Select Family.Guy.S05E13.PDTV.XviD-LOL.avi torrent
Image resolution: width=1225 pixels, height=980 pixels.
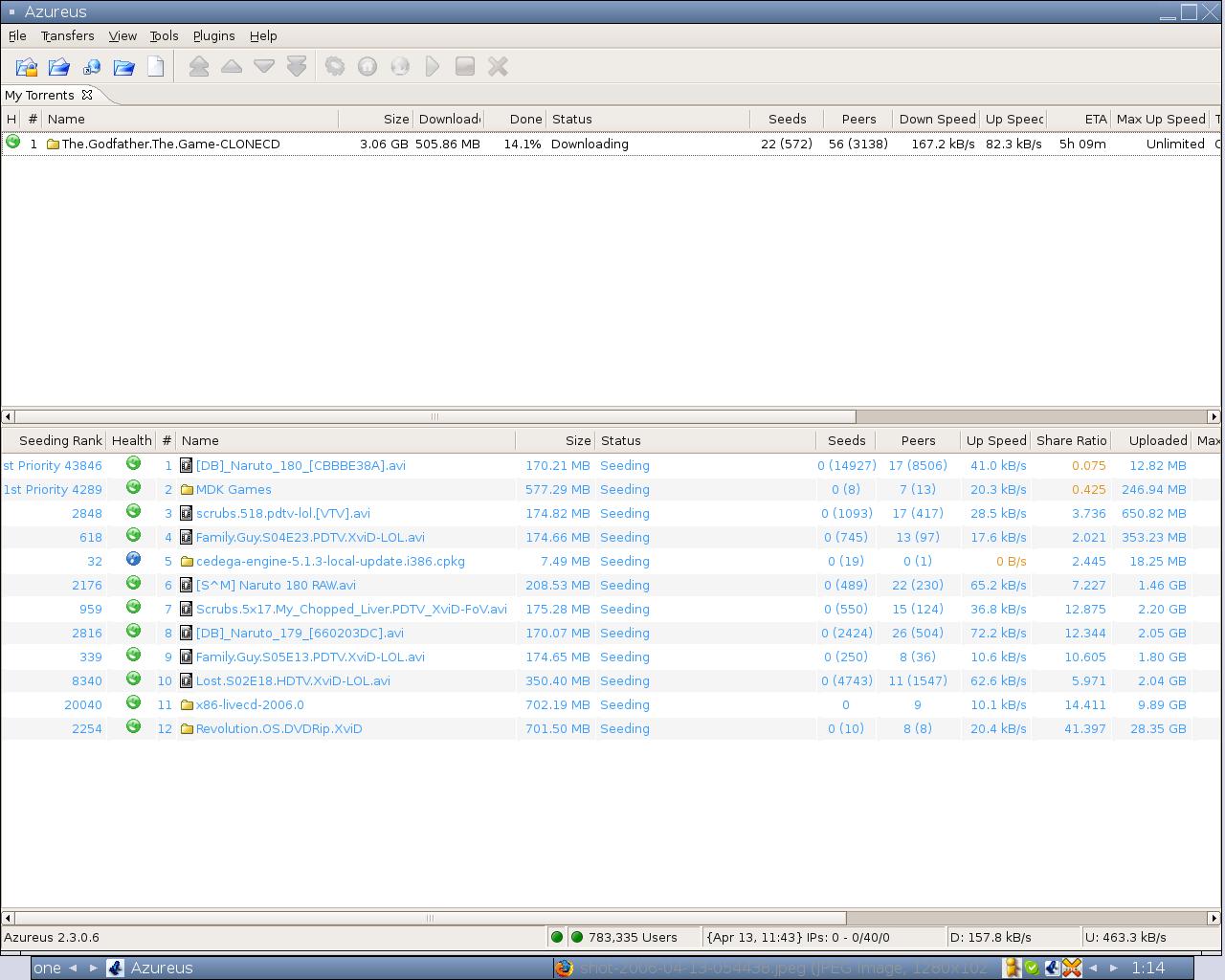(611, 657)
